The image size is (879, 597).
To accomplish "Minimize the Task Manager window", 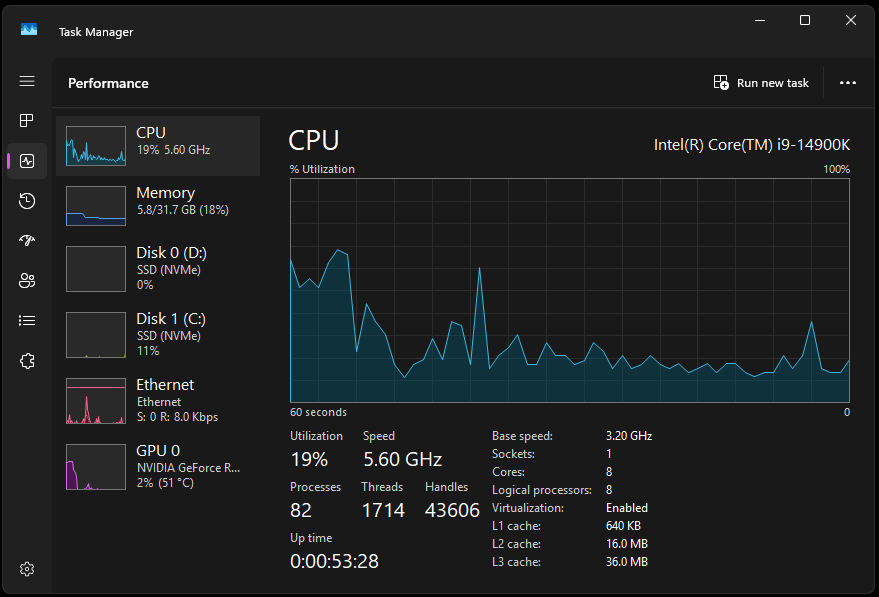I will point(760,20).
